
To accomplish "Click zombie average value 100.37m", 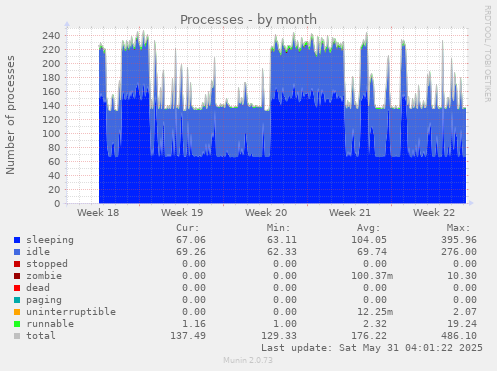I will coord(372,276).
